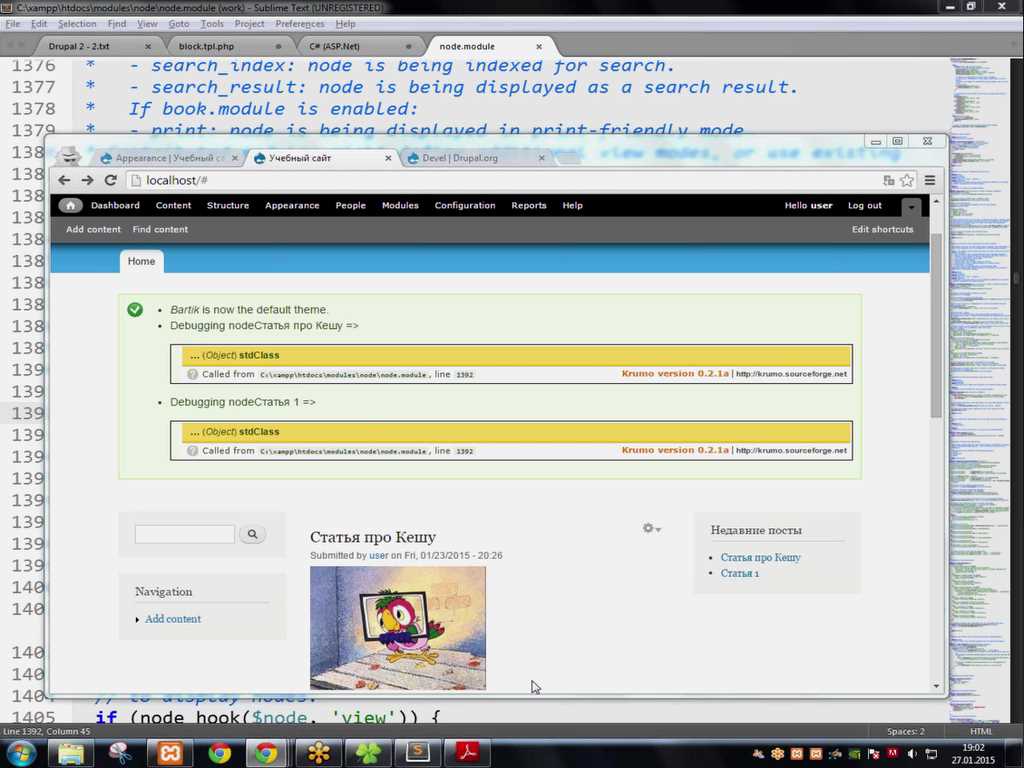The height and width of the screenshot is (768, 1024).
Task: Toggle the admin shortcut drawer arrow
Action: pos(911,207)
